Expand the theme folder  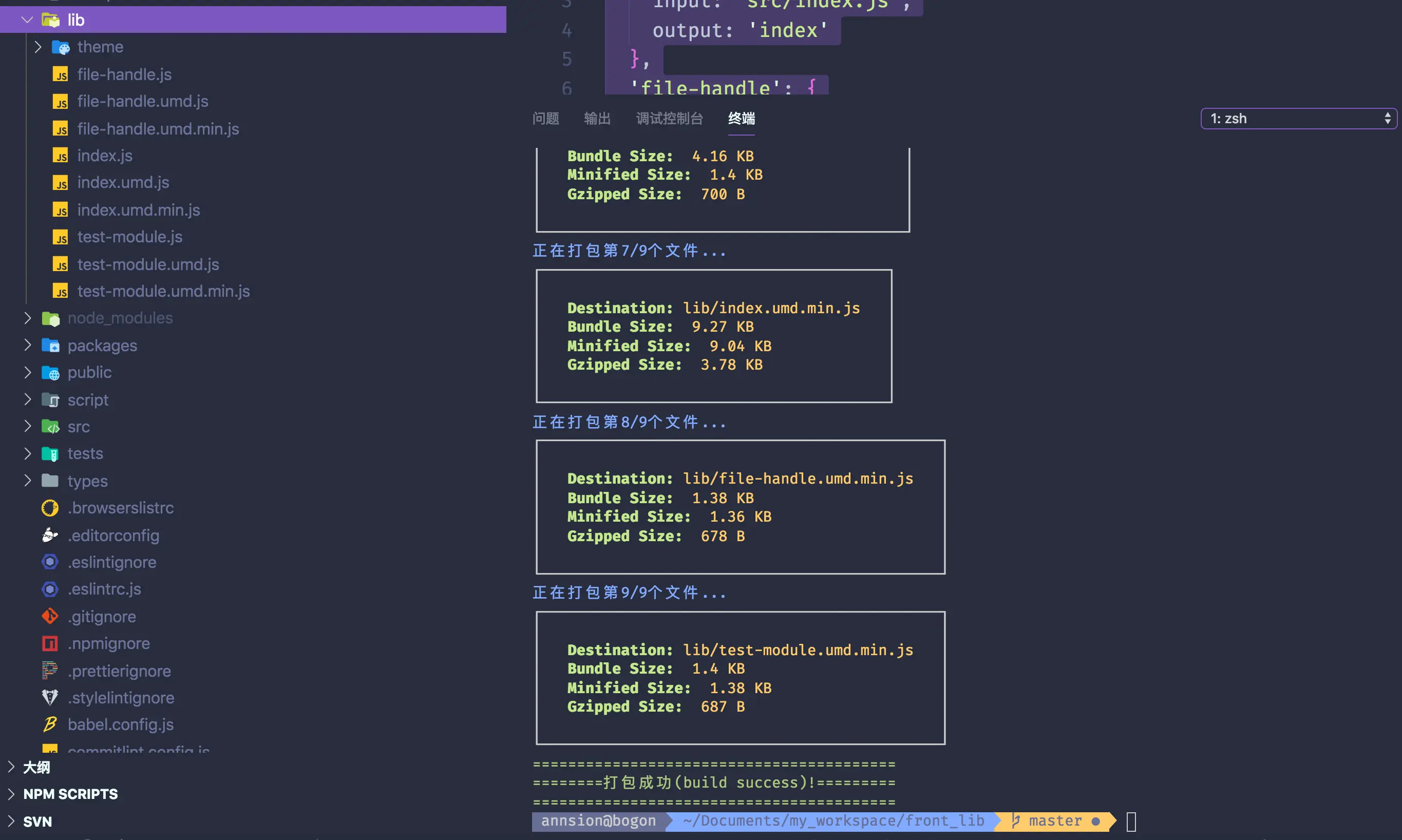pos(38,47)
